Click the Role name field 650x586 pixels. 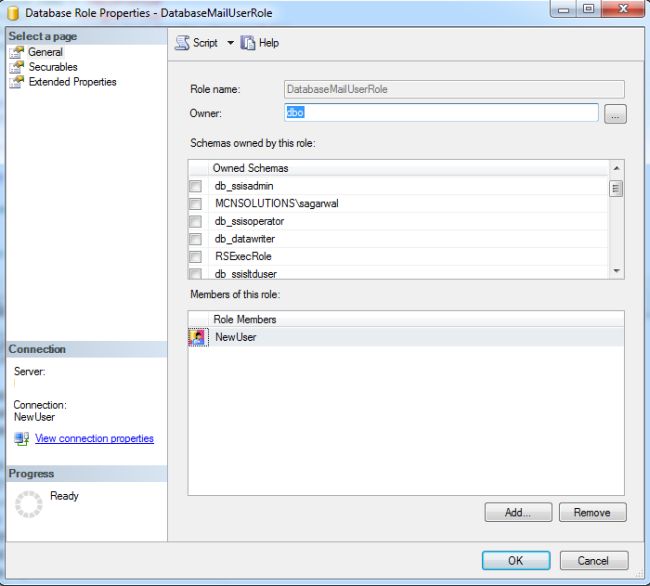454,89
